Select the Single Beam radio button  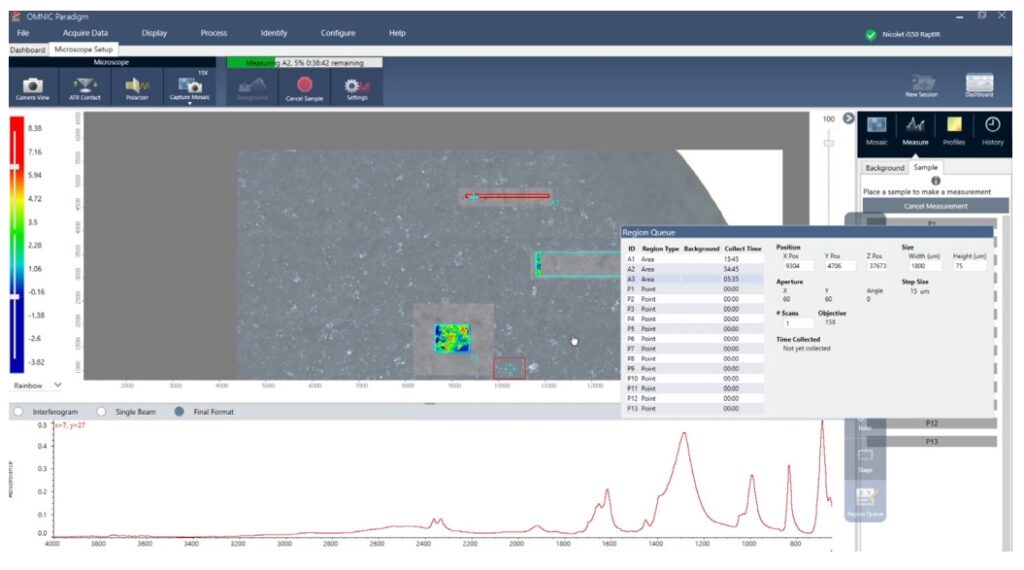pyautogui.click(x=101, y=411)
